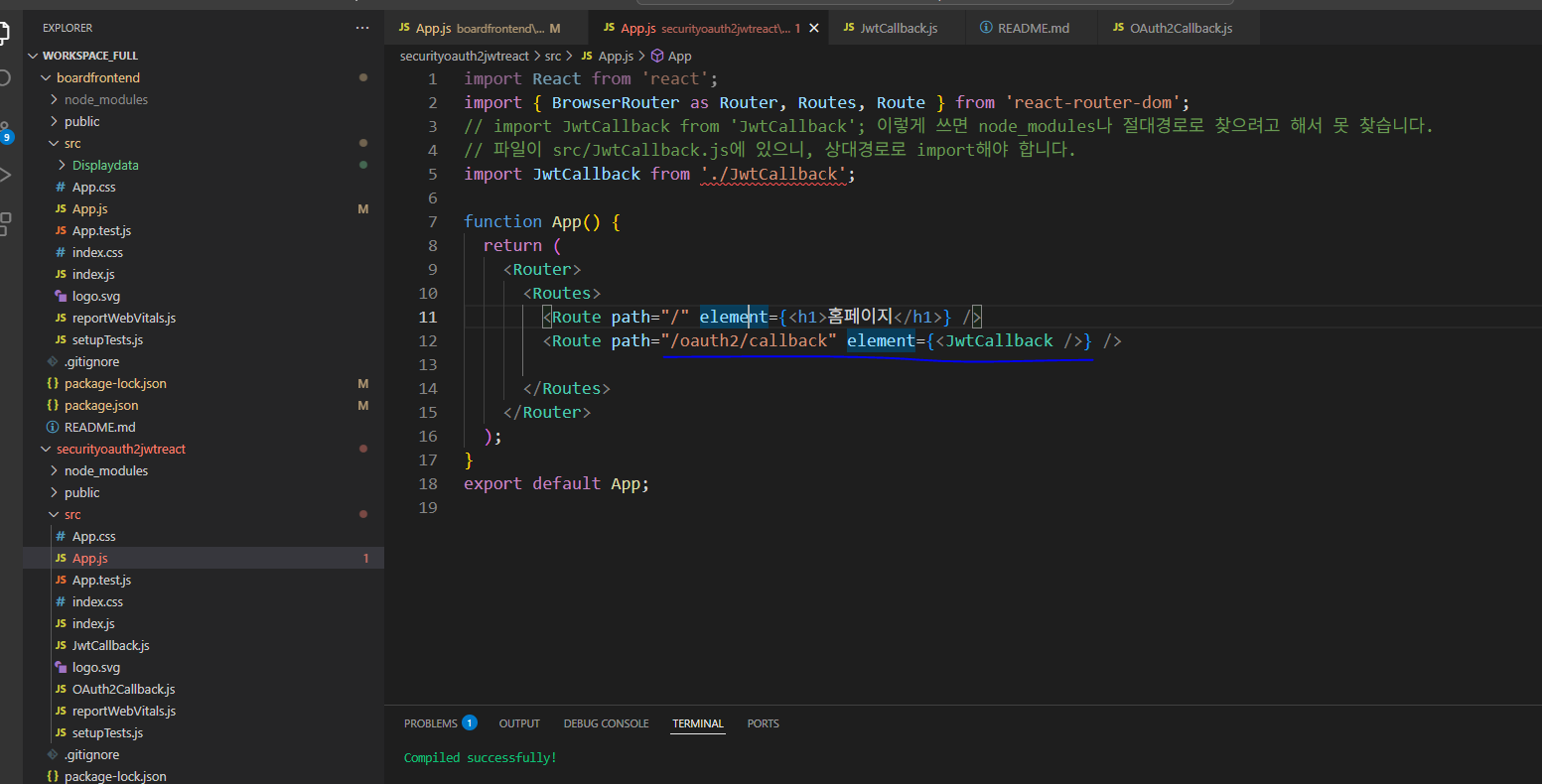Image resolution: width=1542 pixels, height=784 pixels.
Task: Switch to the OAuth2Callback.js editor tab
Action: (x=1180, y=28)
